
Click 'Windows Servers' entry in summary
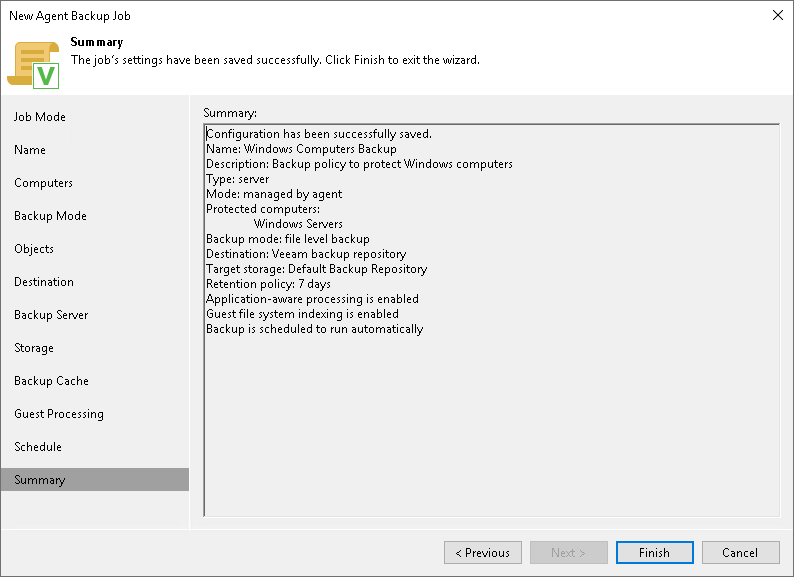pos(298,224)
